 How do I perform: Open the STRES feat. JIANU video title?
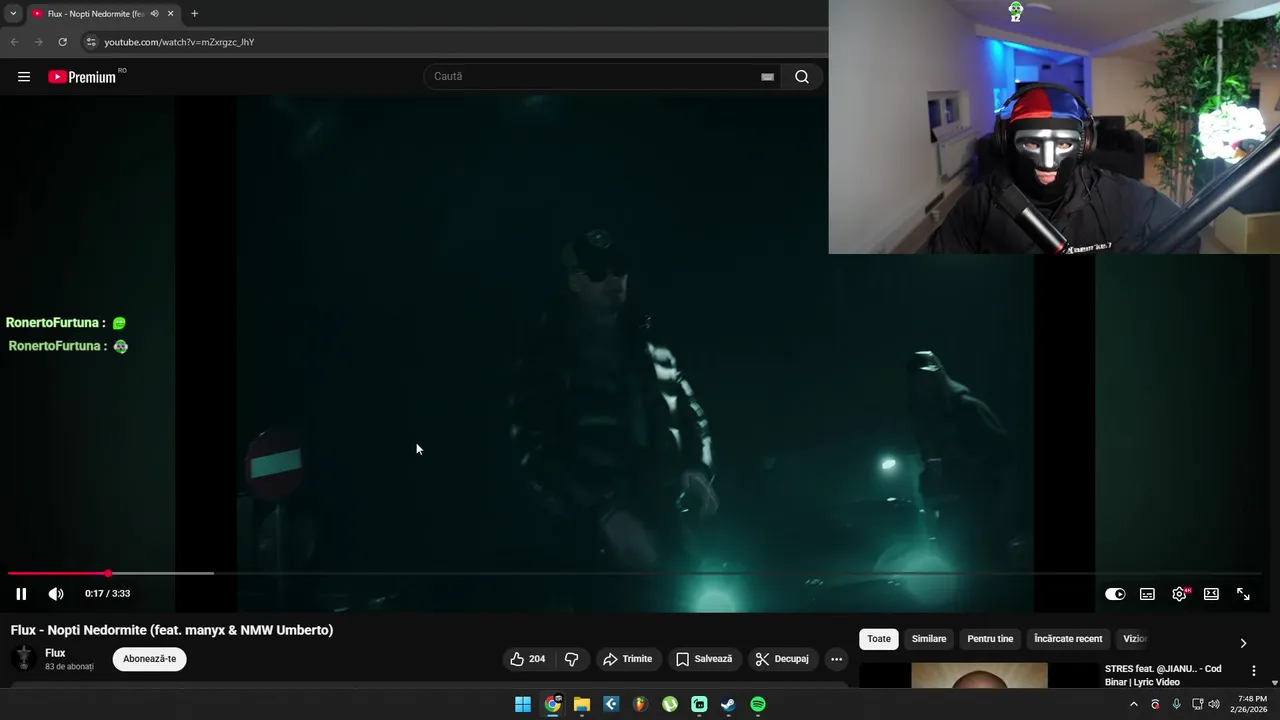[1163, 675]
